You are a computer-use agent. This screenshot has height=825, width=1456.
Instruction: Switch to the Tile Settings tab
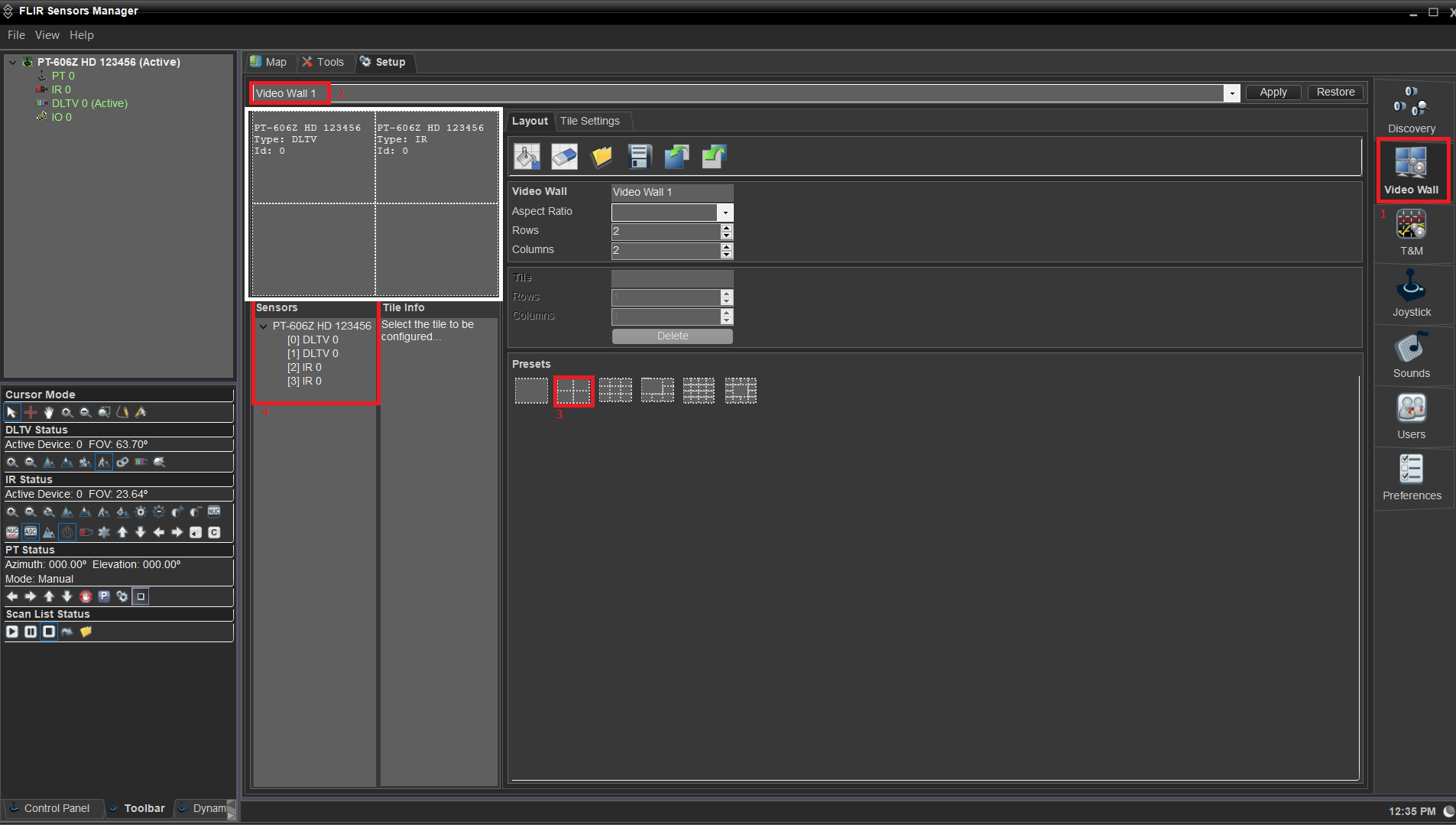pos(592,121)
